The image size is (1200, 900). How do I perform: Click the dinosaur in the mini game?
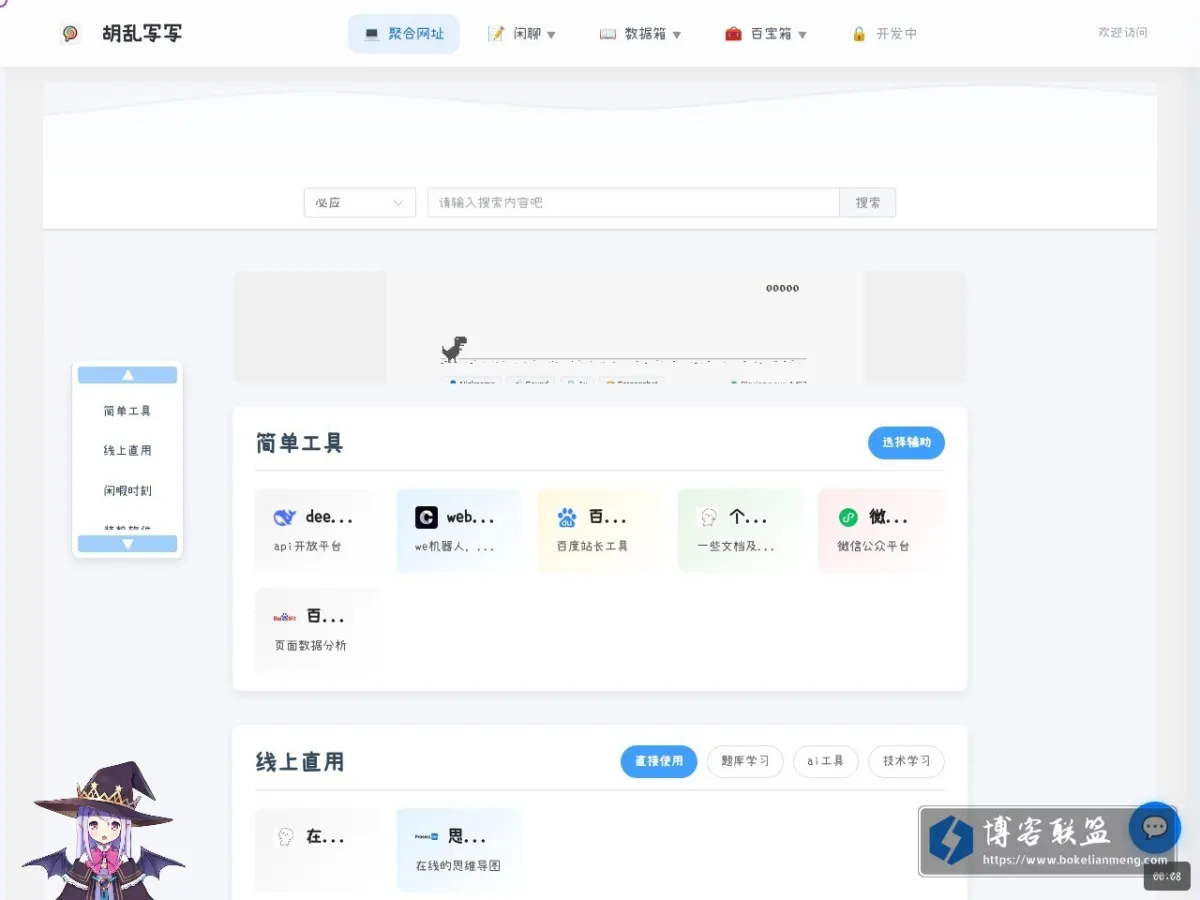click(453, 349)
